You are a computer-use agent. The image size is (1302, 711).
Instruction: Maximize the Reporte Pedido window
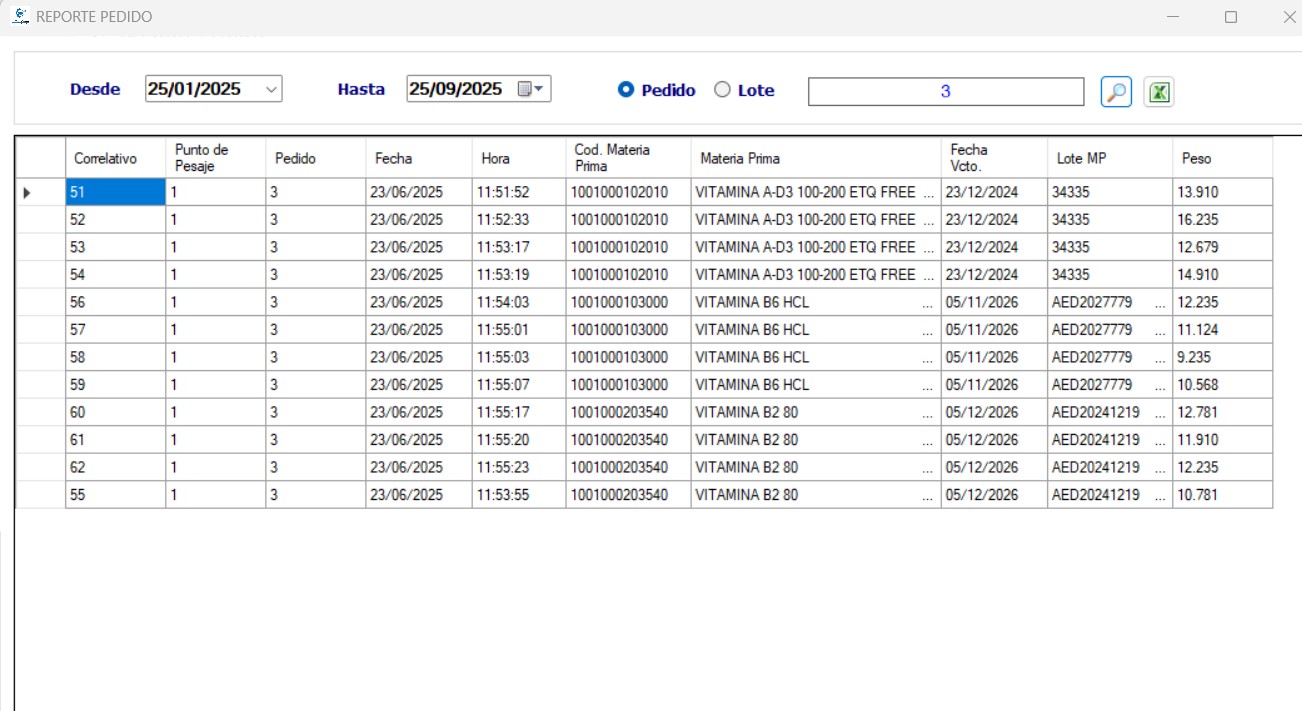pos(1231,17)
